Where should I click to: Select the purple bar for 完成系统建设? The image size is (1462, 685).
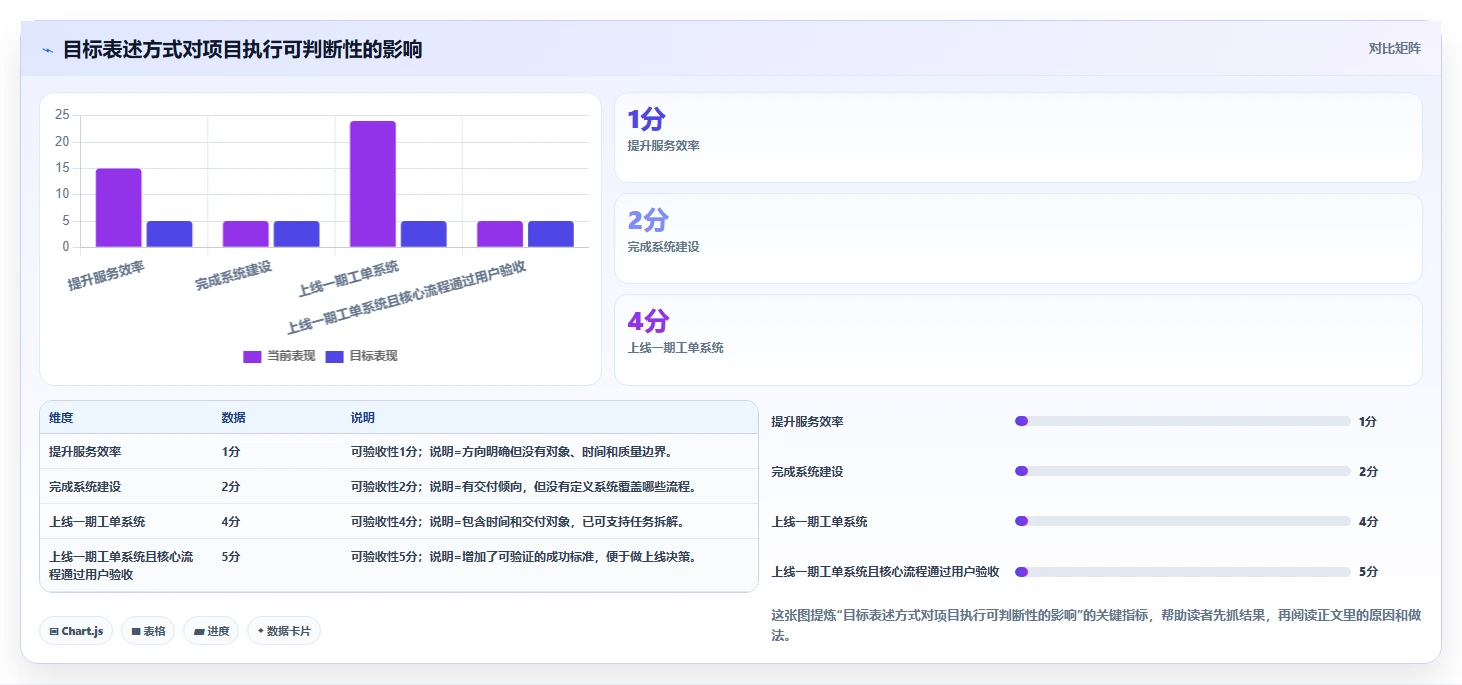pyautogui.click(x=246, y=234)
